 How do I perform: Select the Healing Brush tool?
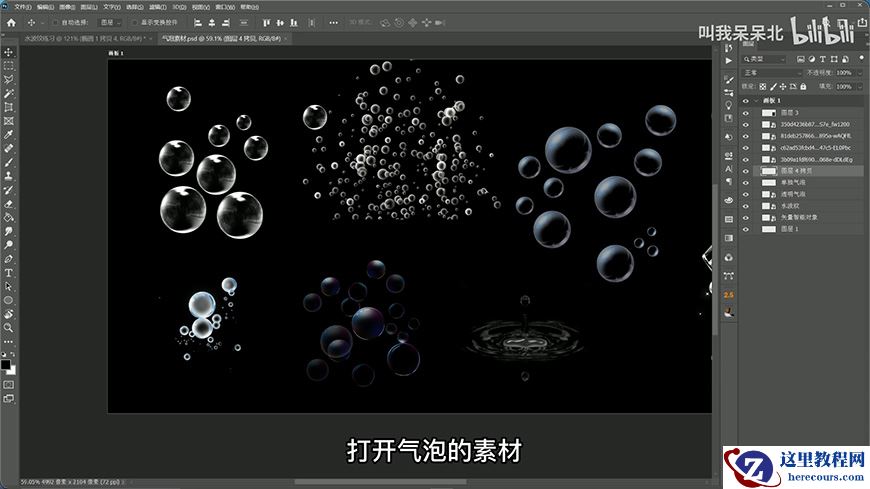point(8,149)
